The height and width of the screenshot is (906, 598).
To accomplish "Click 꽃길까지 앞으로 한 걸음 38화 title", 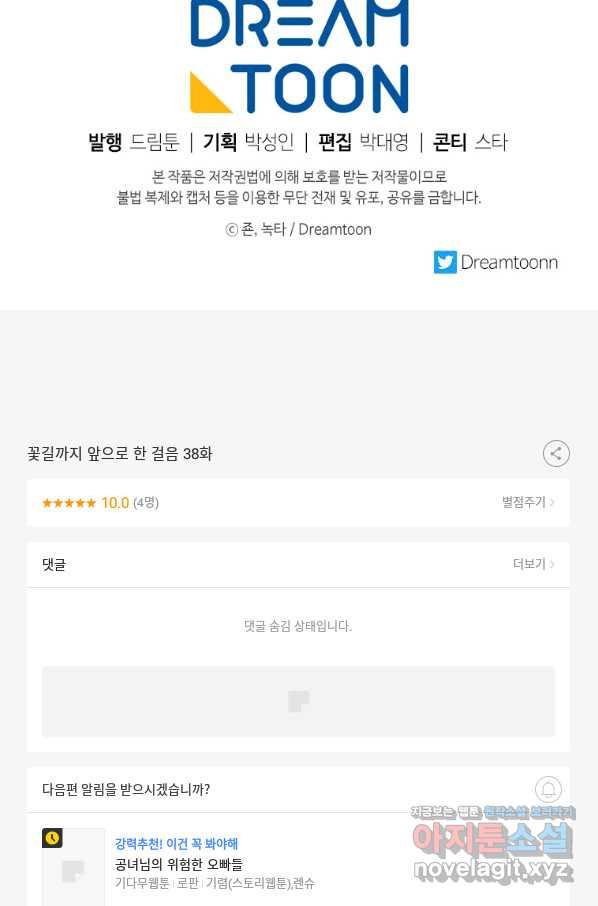I will [x=120, y=454].
